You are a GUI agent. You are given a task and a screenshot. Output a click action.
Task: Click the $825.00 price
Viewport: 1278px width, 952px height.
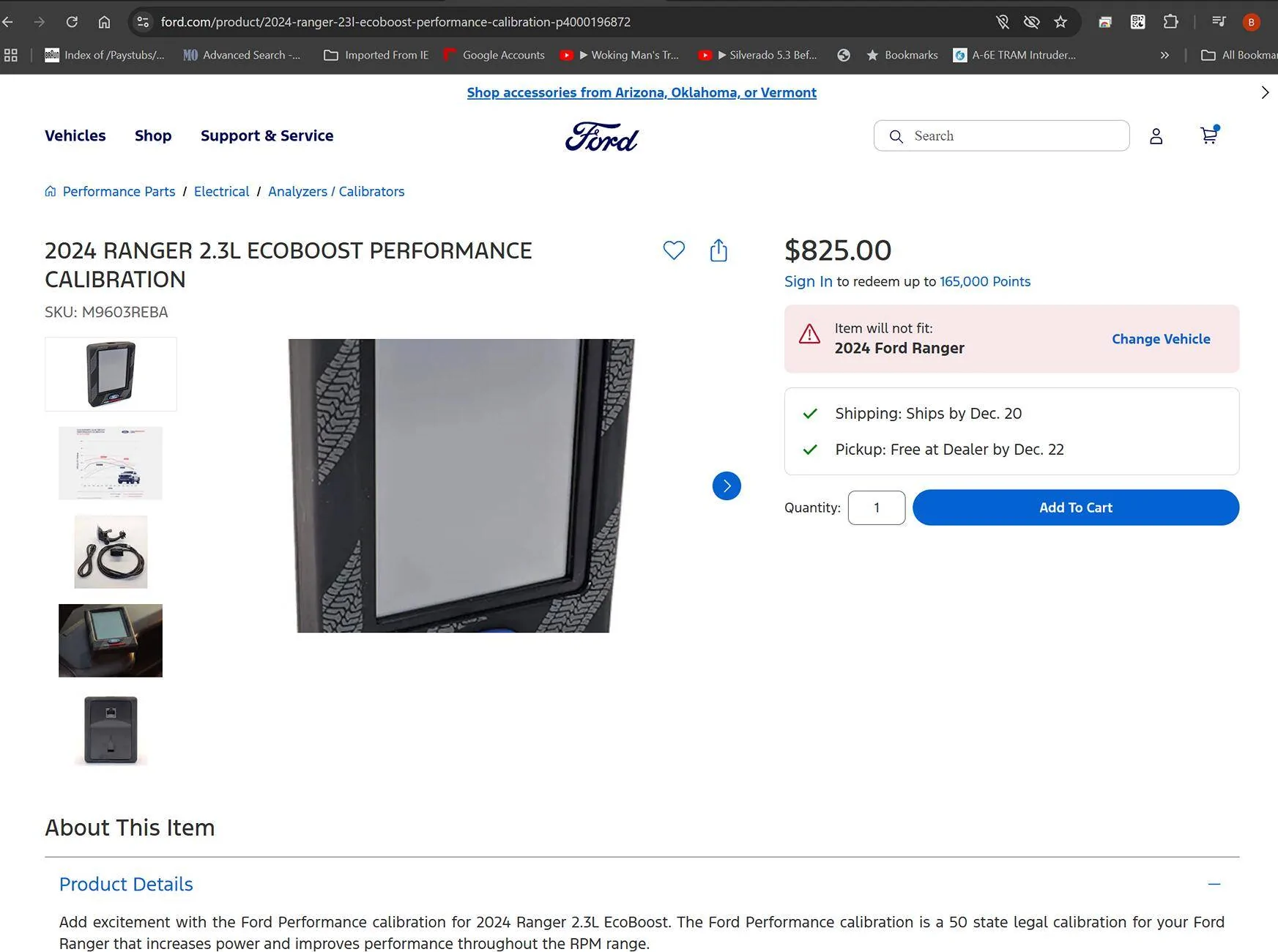(x=838, y=250)
